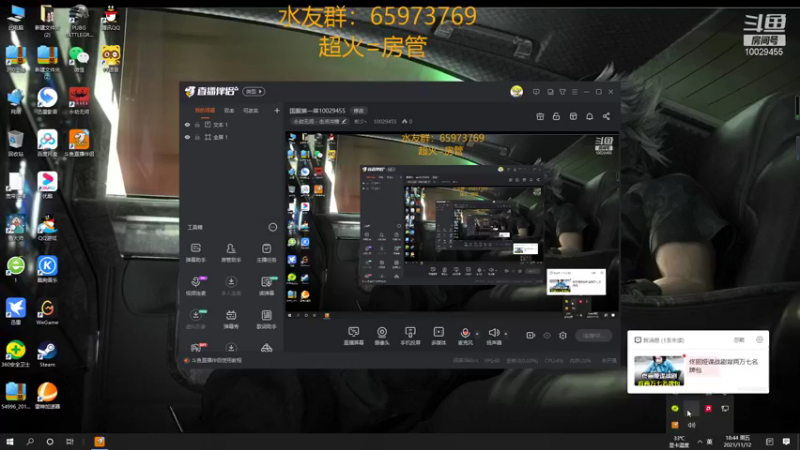
Task: Add 直播屏幕 screen capture source
Action: (x=353, y=336)
